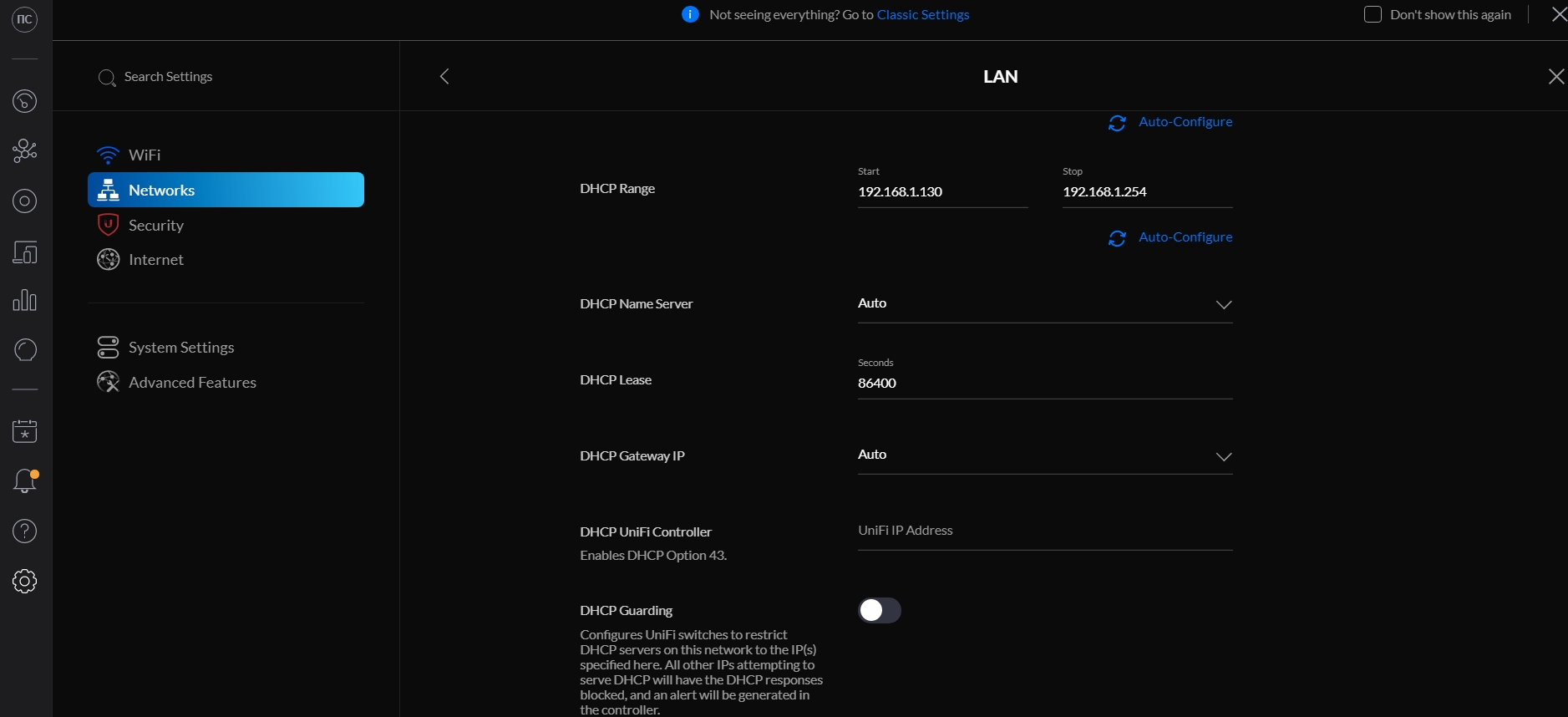Image resolution: width=1568 pixels, height=717 pixels.
Task: Click the Security shield icon
Action: 108,225
